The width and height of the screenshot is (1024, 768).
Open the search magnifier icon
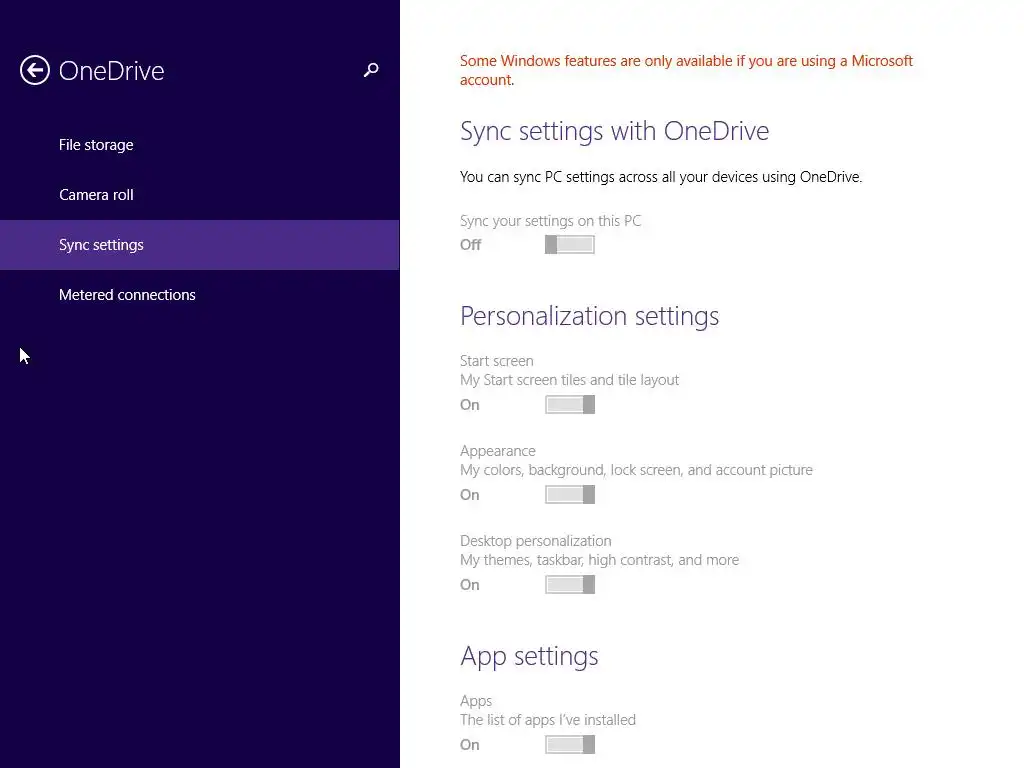click(371, 70)
